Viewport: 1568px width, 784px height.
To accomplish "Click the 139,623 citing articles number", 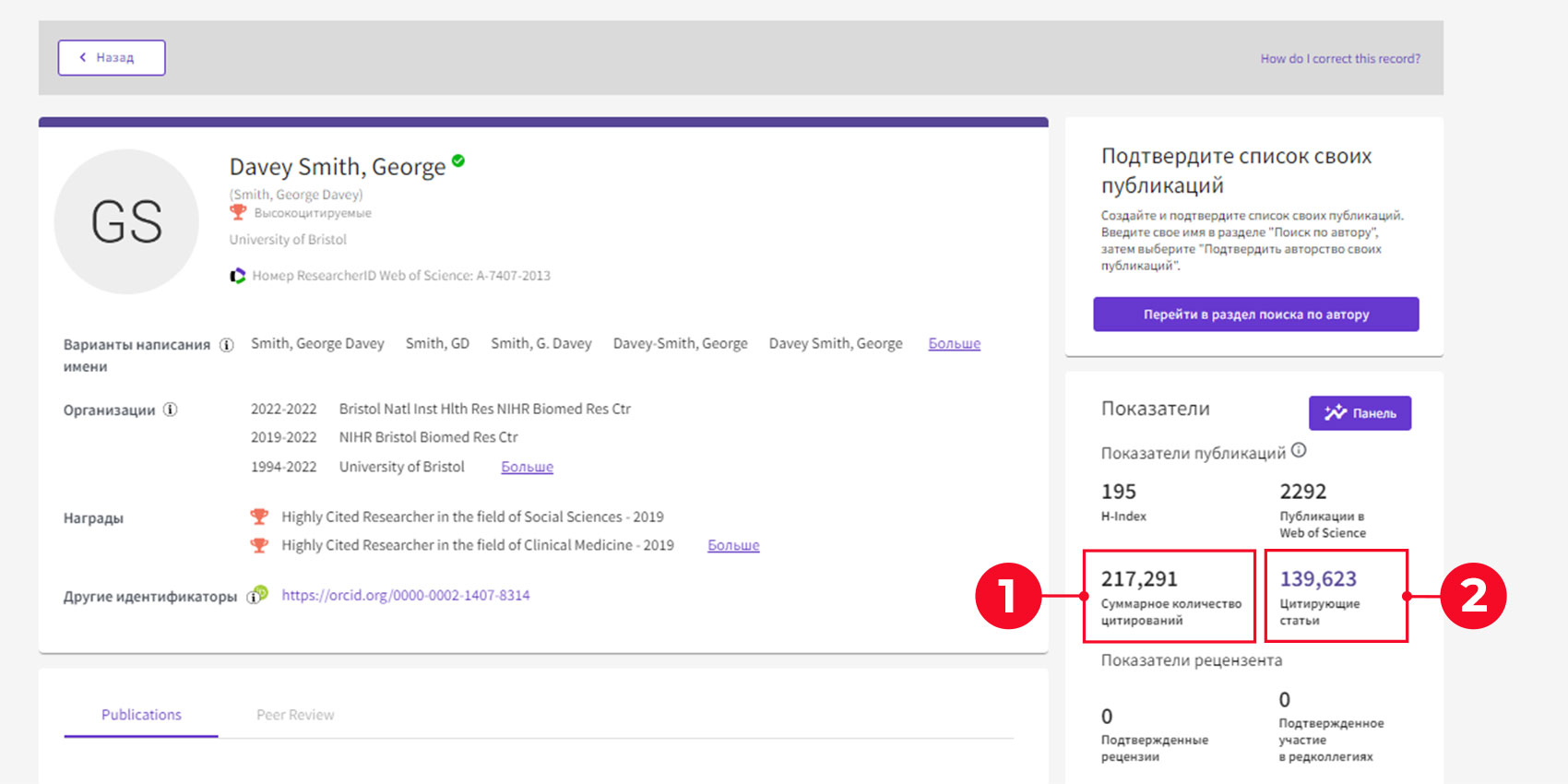I will point(1317,578).
